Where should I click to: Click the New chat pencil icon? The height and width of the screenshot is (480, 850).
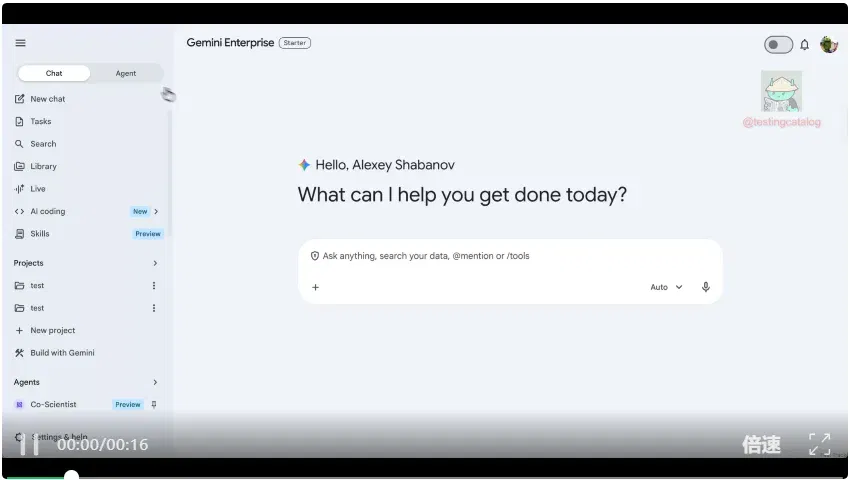[20, 99]
